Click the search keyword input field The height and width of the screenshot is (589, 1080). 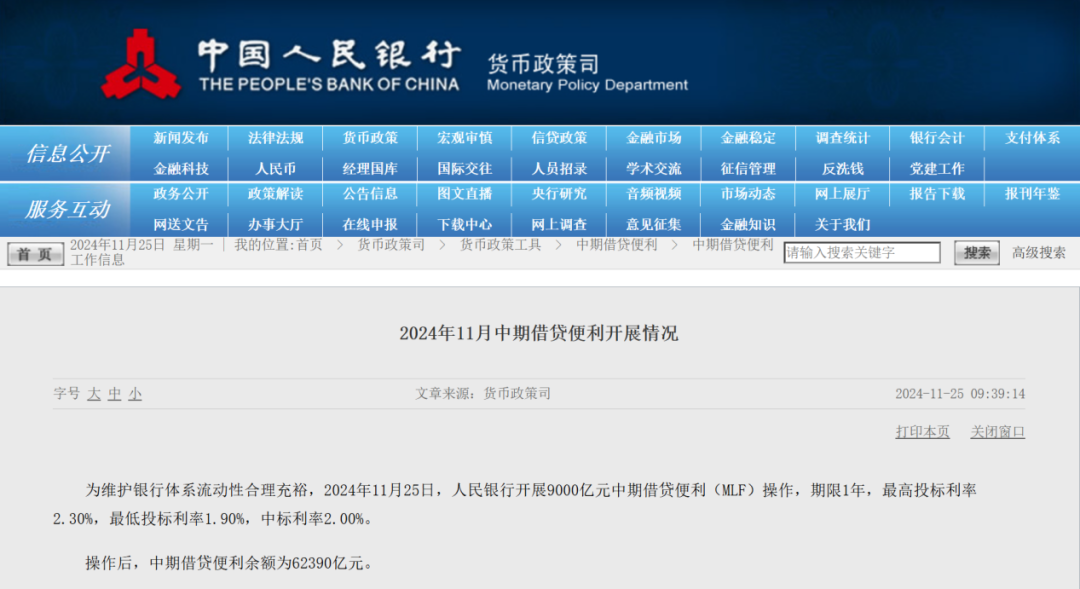click(x=861, y=253)
